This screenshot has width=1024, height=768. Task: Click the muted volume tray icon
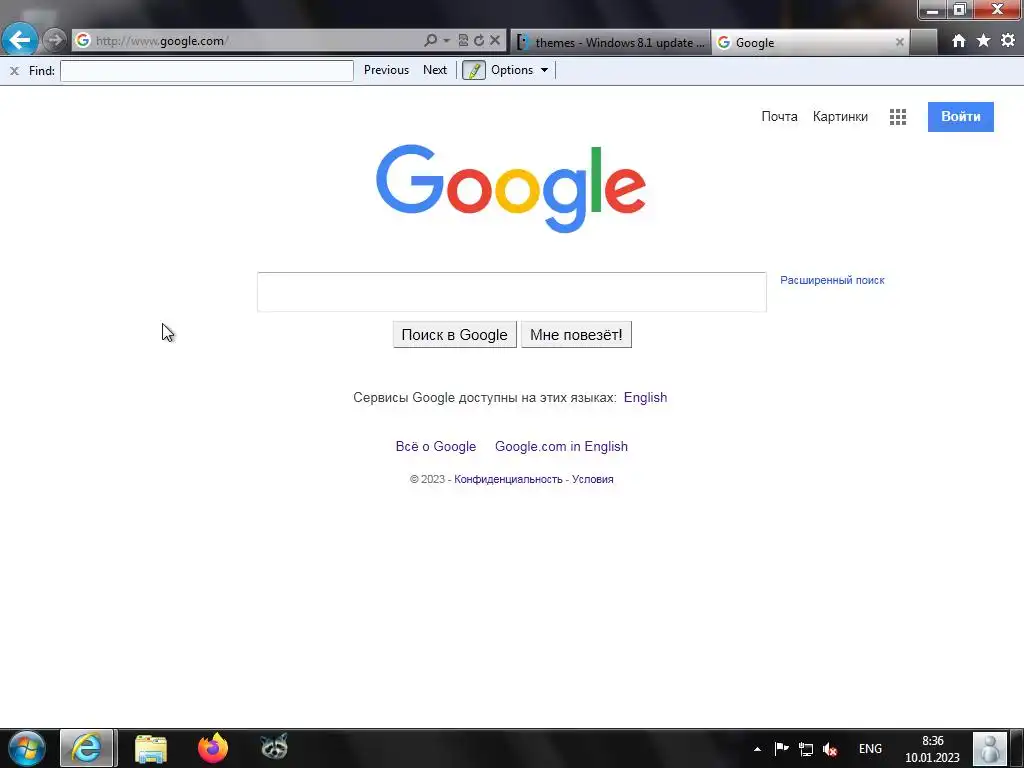[830, 749]
